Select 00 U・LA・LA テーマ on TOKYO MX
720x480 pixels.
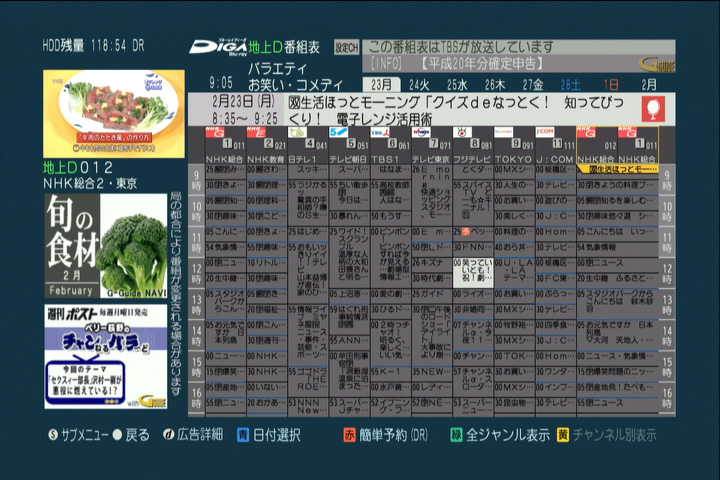pos(514,271)
